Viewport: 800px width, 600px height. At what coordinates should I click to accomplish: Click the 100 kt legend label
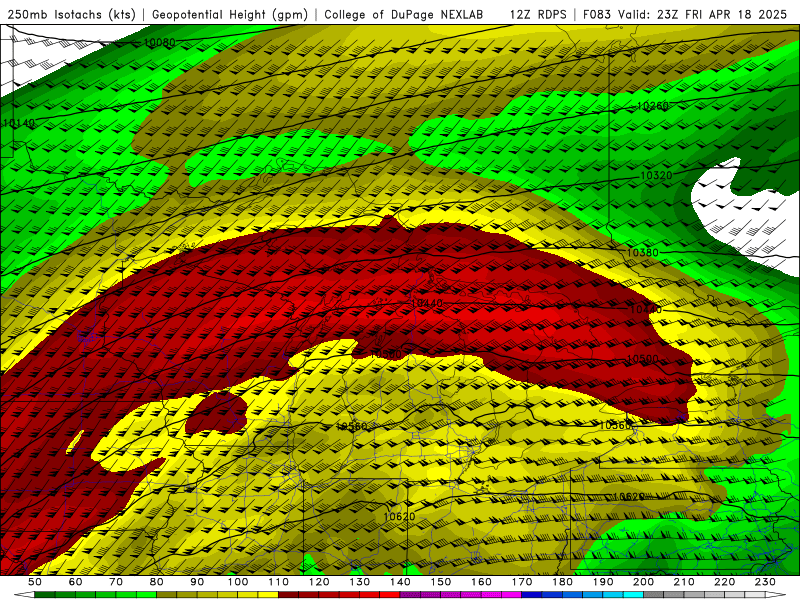pyautogui.click(x=238, y=582)
